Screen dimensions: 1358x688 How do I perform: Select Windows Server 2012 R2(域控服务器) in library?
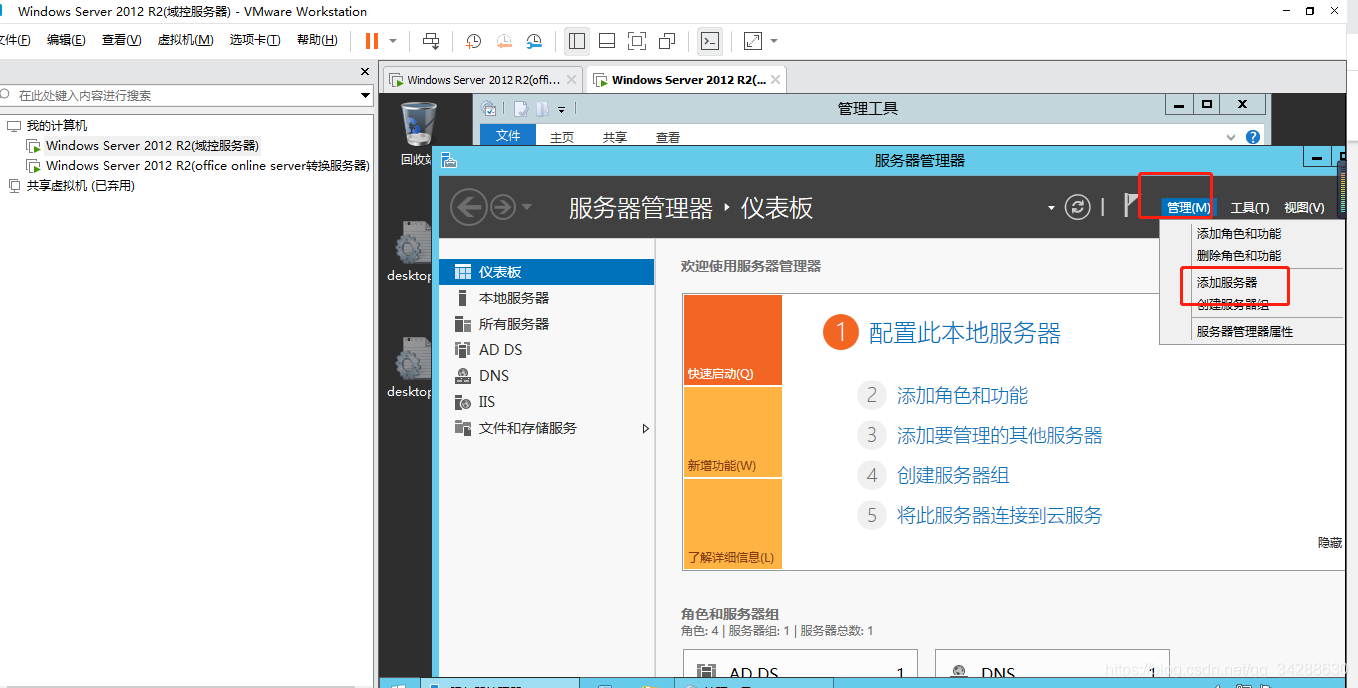(x=152, y=146)
